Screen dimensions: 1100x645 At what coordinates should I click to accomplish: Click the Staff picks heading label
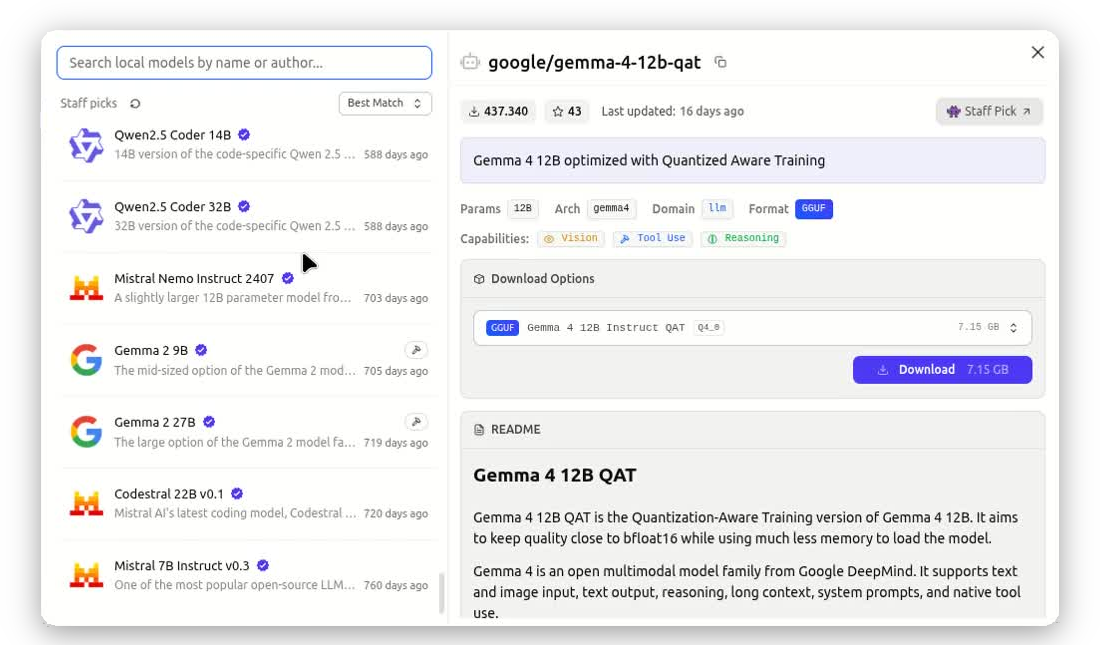click(x=88, y=103)
